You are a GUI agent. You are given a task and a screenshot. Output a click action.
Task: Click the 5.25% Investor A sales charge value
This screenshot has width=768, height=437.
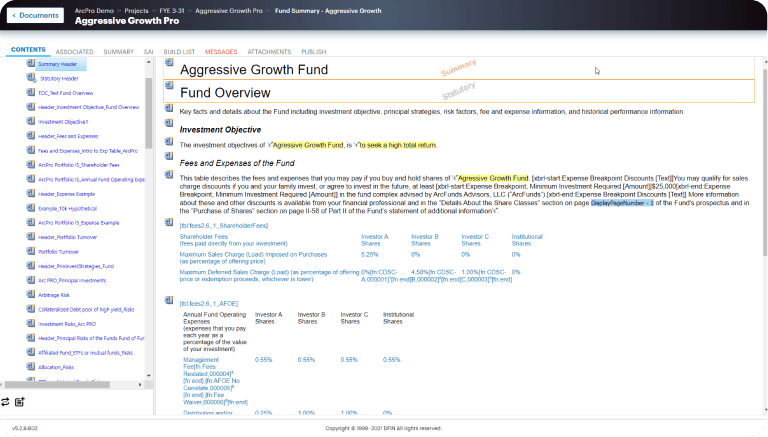tap(369, 254)
